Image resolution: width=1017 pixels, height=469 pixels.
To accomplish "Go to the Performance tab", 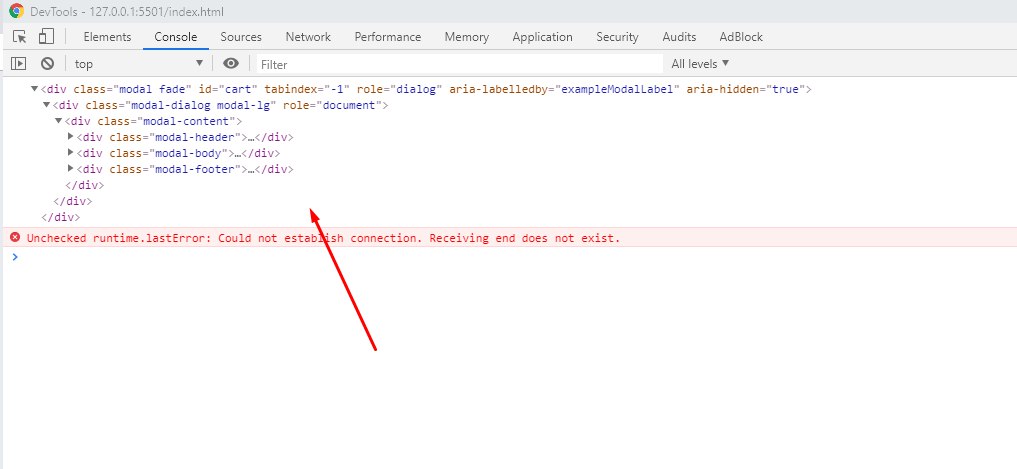I will tap(388, 37).
